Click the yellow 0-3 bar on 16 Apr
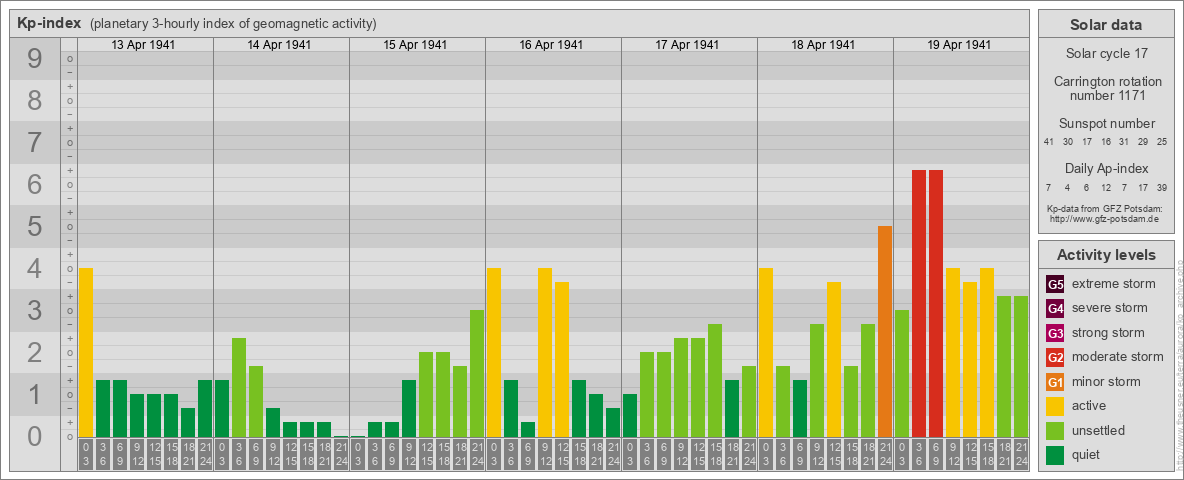The width and height of the screenshot is (1184, 480). (494, 352)
